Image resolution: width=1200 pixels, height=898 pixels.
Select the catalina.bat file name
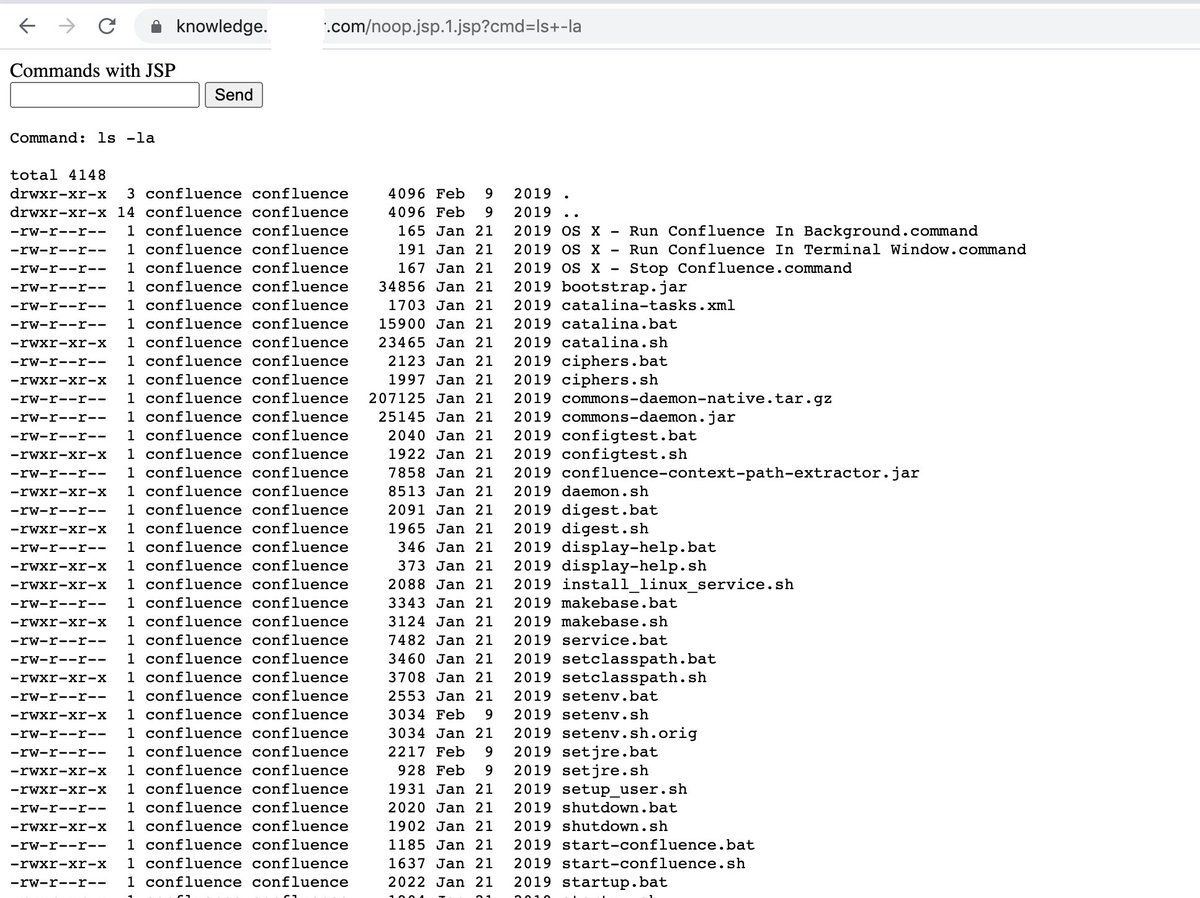click(620, 324)
